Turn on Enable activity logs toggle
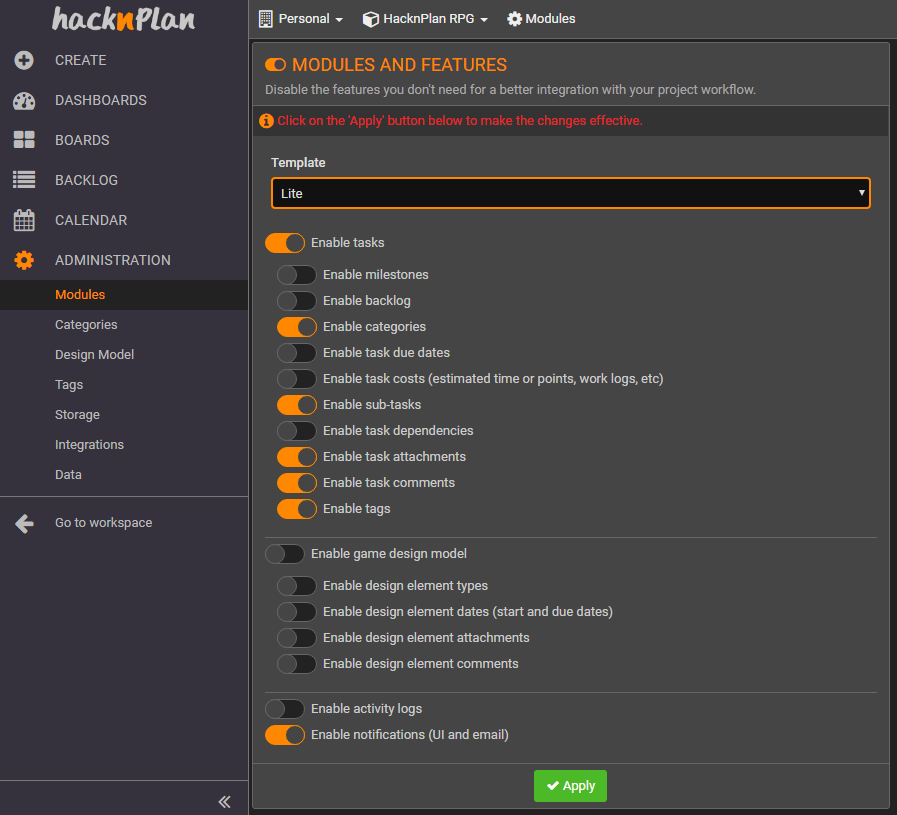 [x=284, y=709]
